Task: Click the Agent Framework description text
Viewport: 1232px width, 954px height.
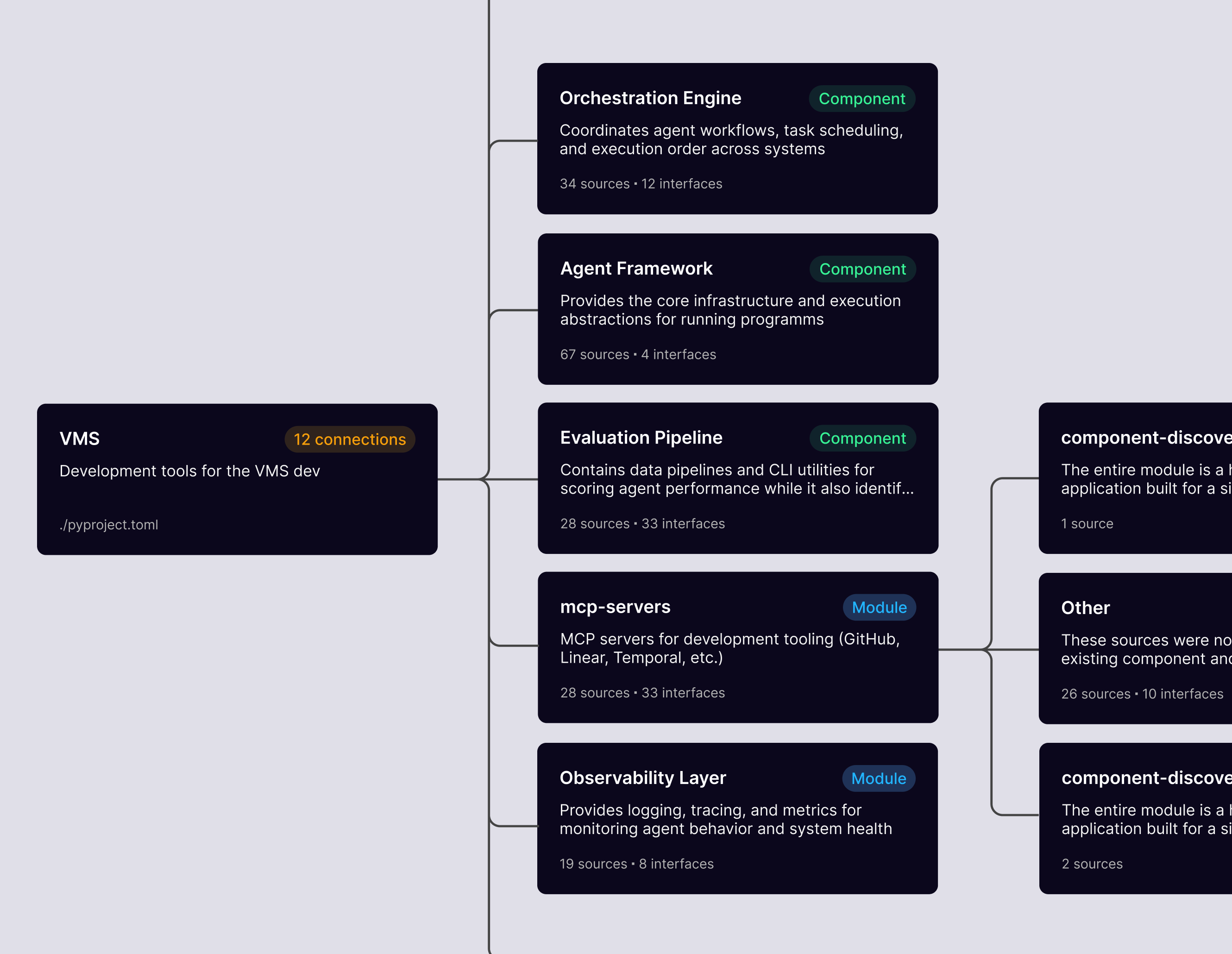Action: point(730,310)
